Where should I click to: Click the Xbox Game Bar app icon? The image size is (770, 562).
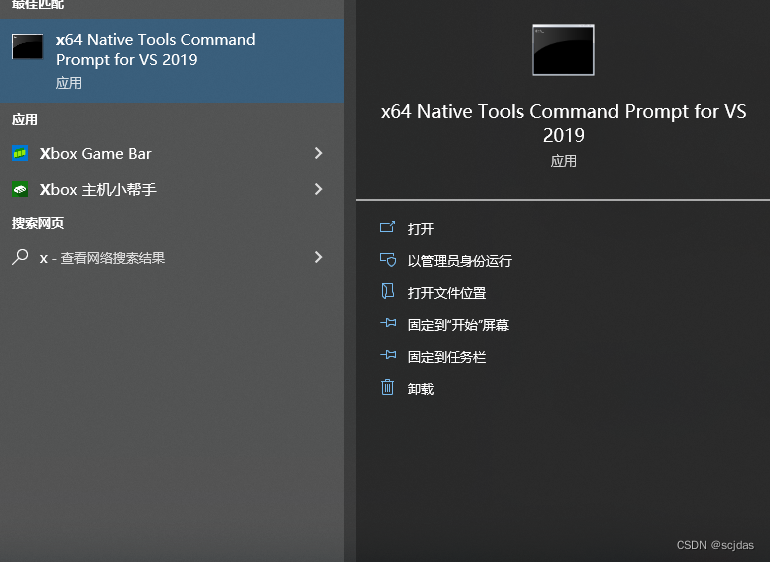click(x=20, y=153)
